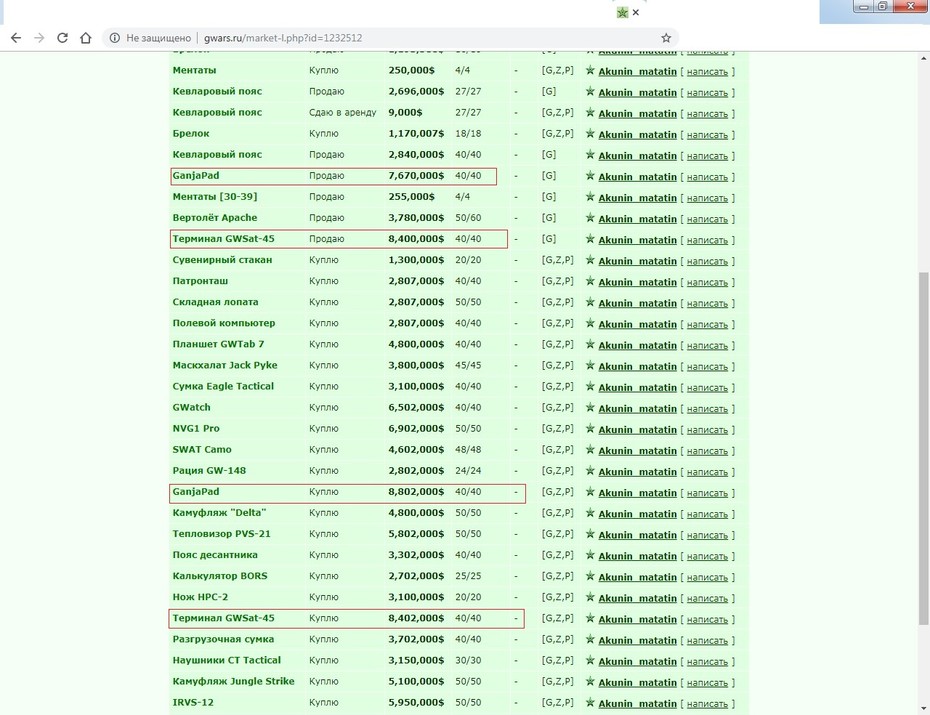This screenshot has width=930, height=715.
Task: Click the scrollbar down arrow
Action: [x=923, y=708]
